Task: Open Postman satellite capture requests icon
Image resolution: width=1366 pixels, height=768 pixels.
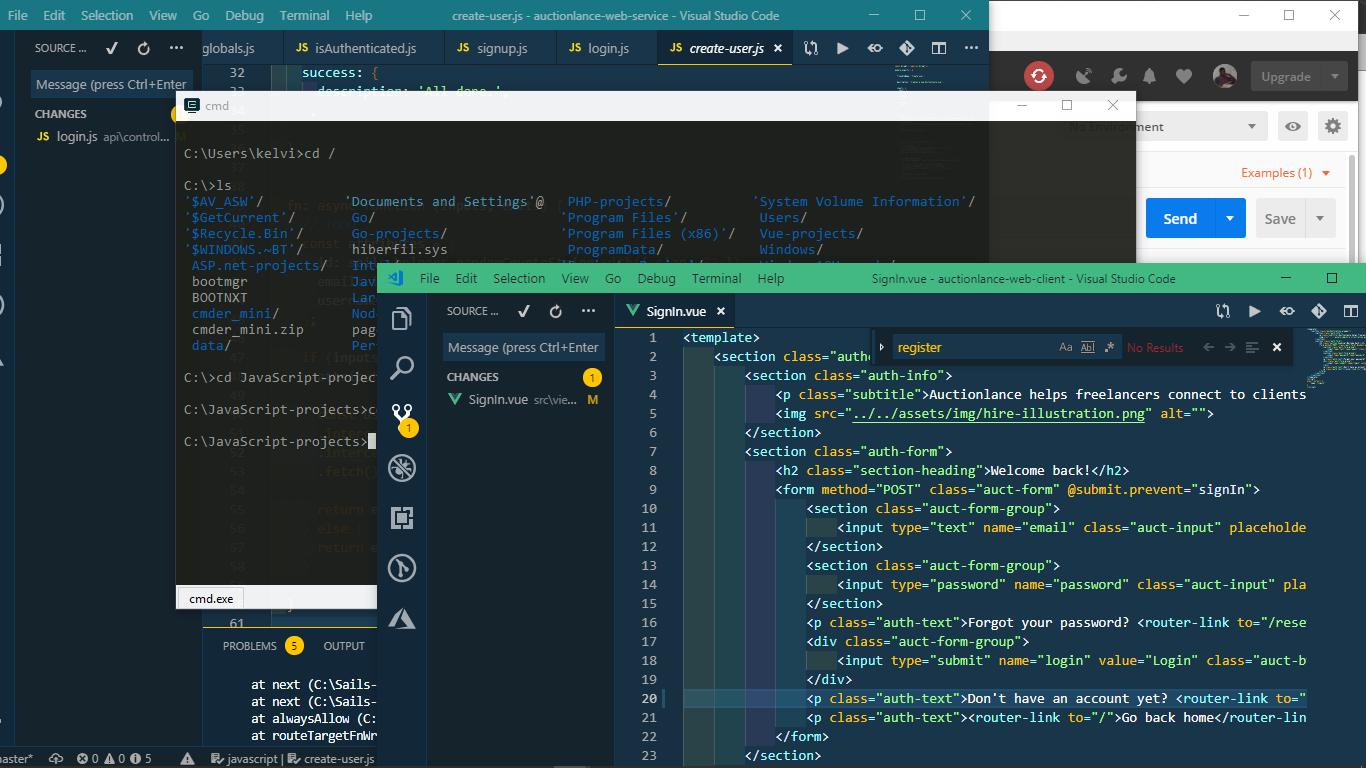Action: pos(1084,76)
